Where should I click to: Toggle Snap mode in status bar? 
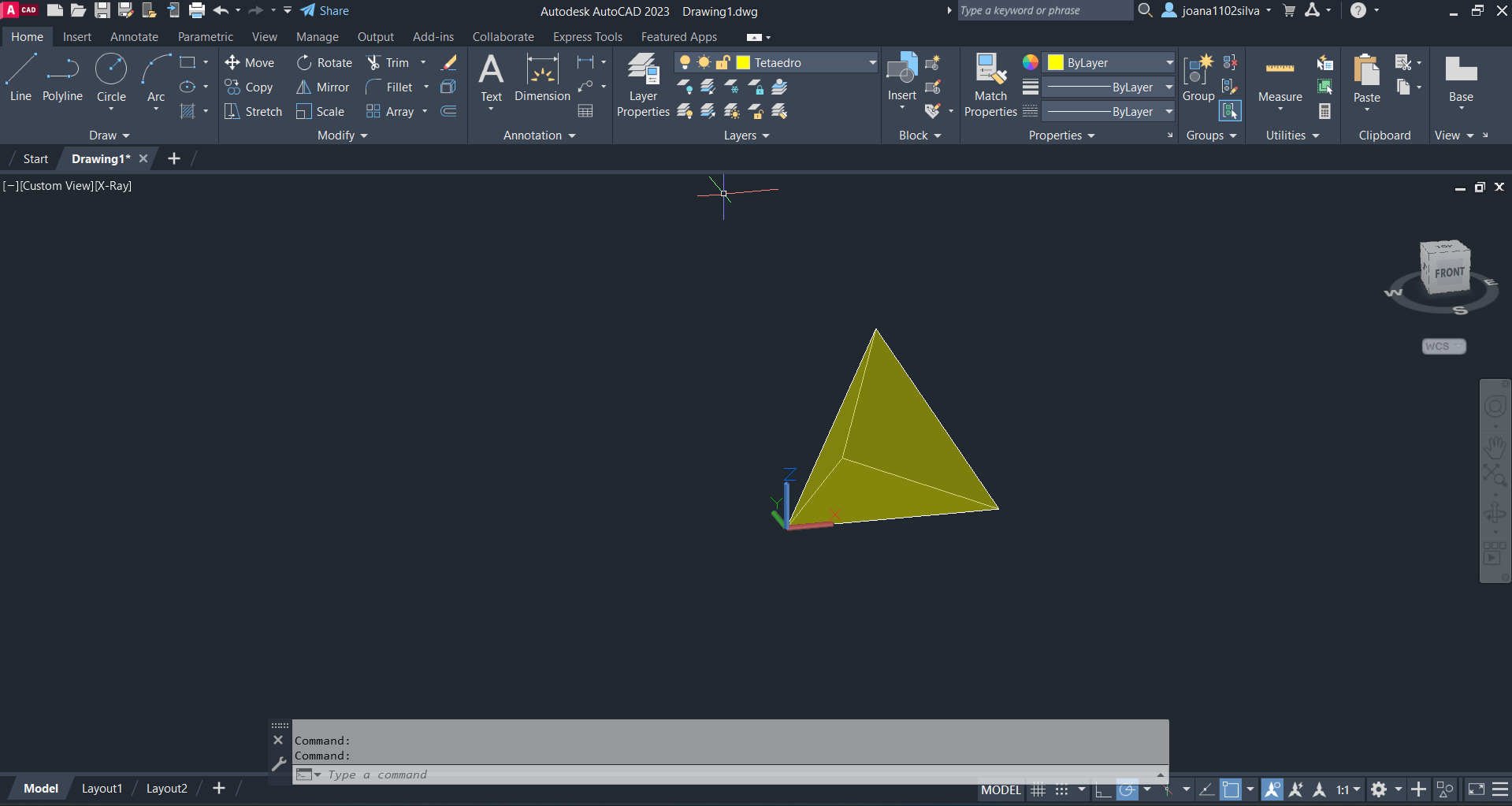click(1062, 789)
